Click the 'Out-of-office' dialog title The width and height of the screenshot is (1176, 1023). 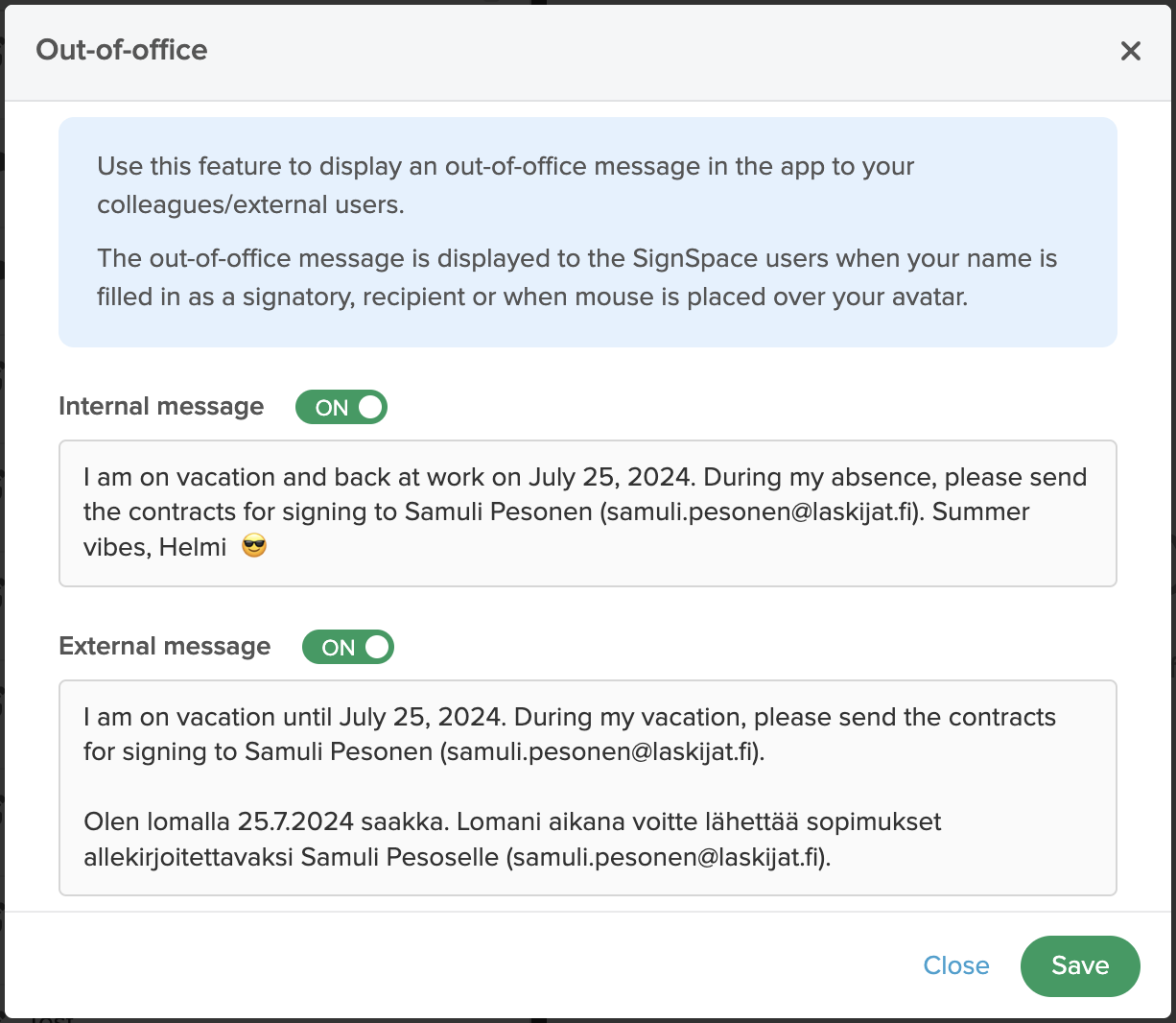(x=122, y=50)
